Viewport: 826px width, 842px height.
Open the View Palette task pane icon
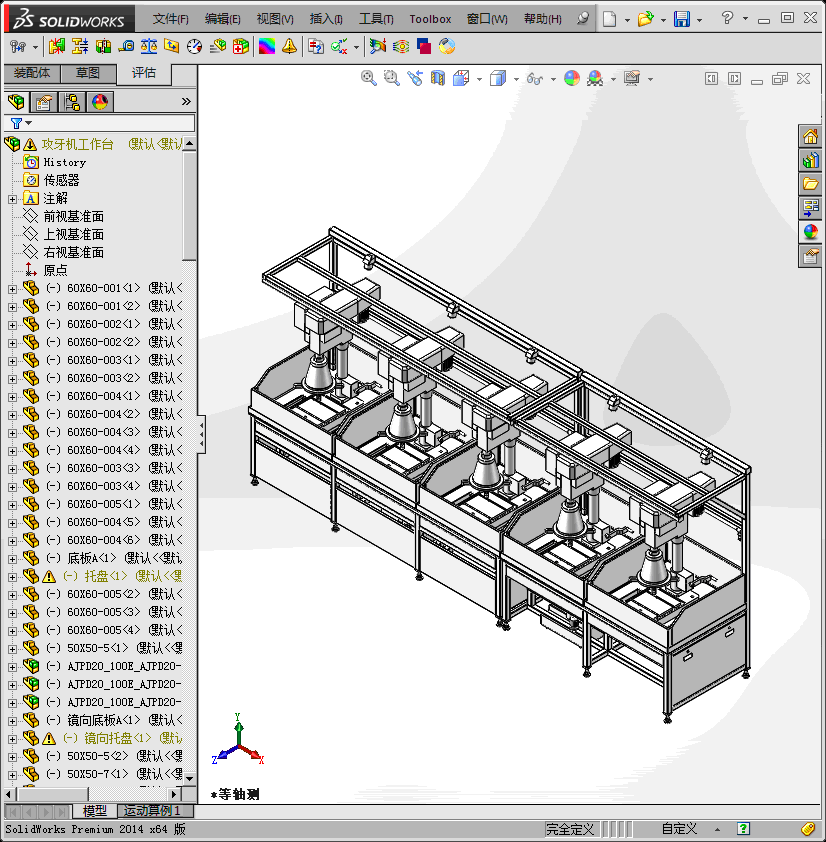tap(810, 208)
